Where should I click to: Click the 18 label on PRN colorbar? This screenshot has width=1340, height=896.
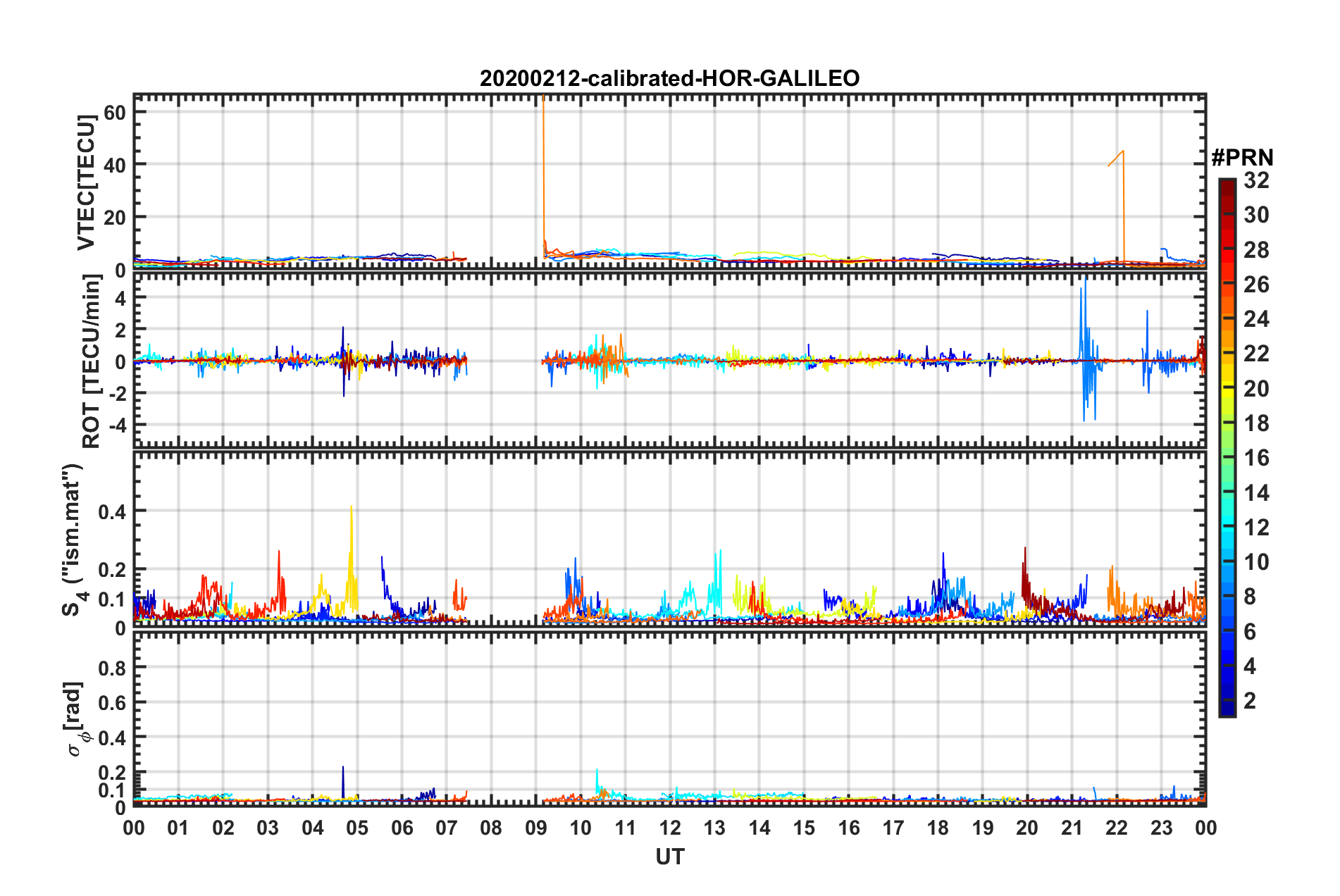1256,423
